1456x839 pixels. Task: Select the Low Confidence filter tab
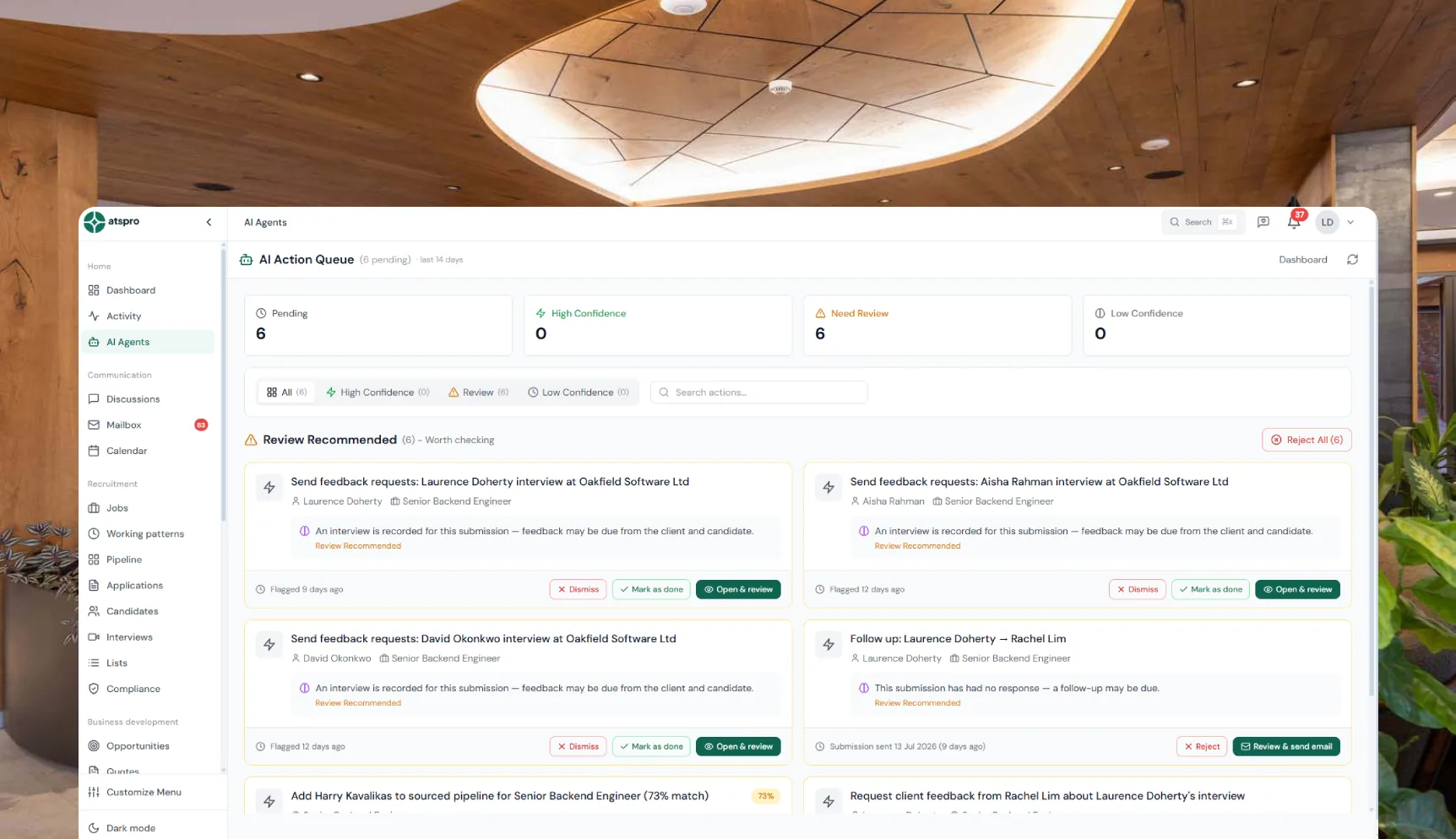(x=579, y=392)
